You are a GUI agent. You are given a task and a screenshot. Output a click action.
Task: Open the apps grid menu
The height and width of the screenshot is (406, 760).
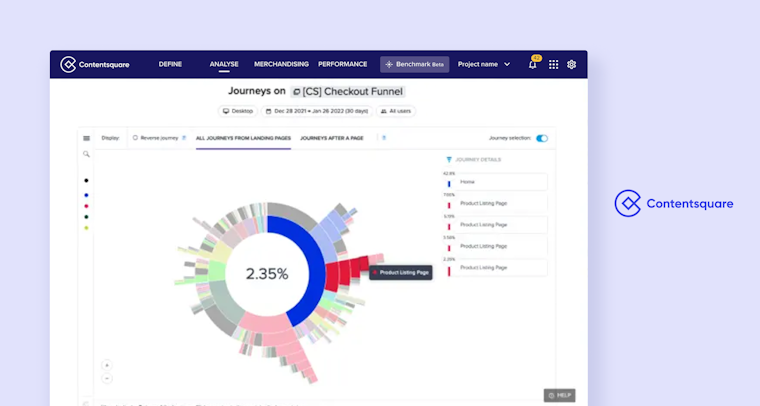click(x=554, y=64)
